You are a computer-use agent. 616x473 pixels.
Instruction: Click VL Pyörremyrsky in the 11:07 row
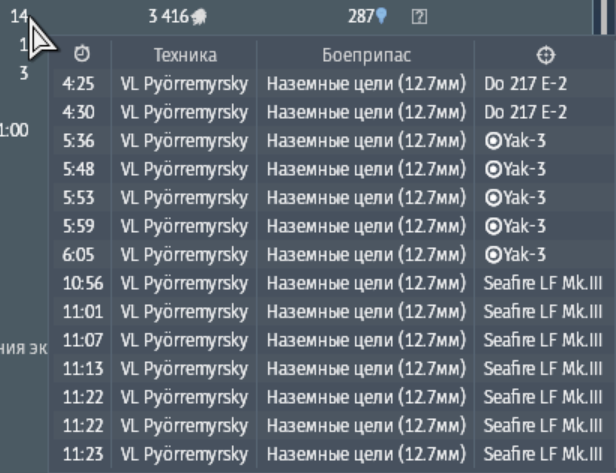pos(184,341)
